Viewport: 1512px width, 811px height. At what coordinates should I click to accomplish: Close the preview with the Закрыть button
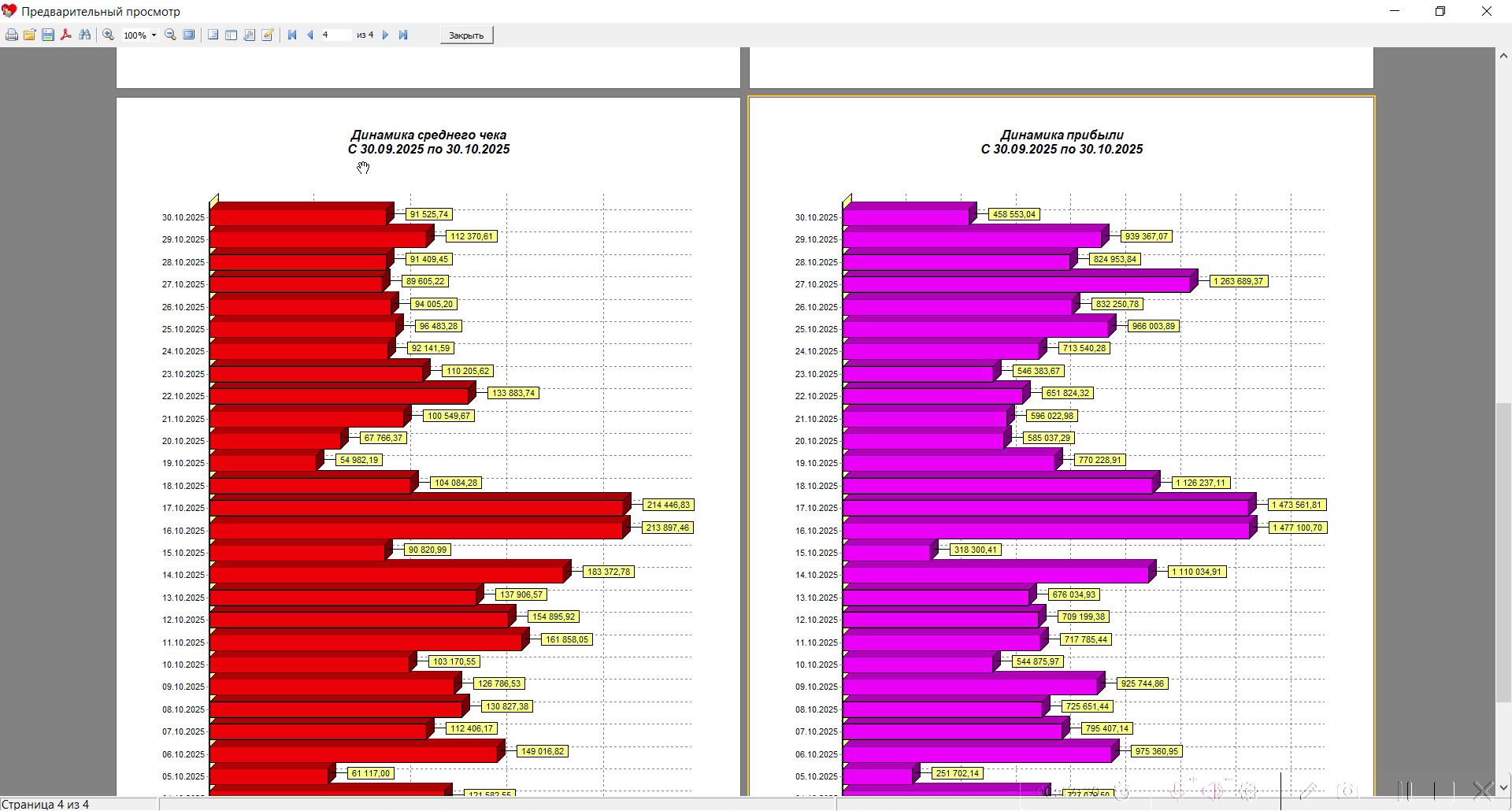tap(466, 35)
